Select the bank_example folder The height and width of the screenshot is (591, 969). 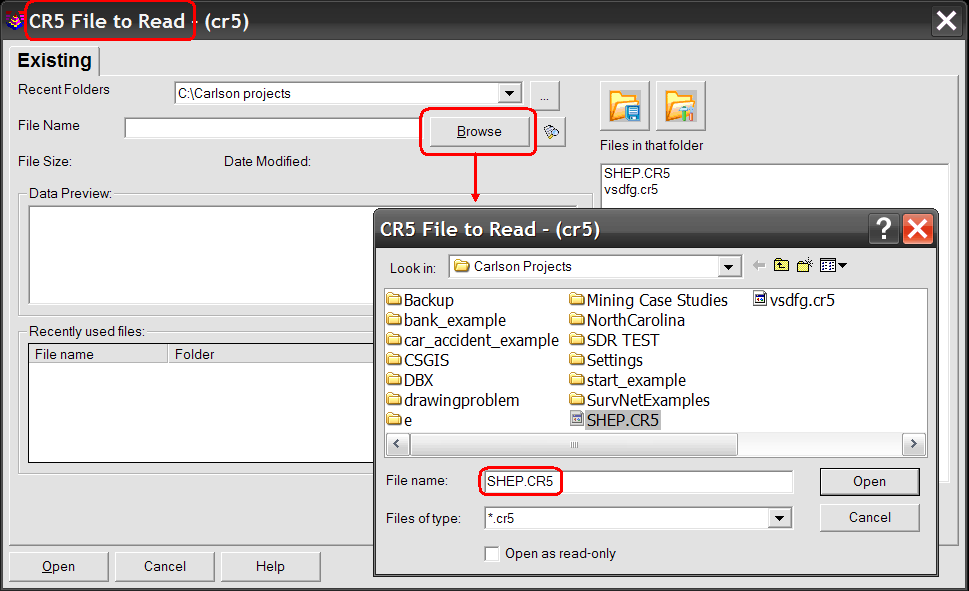446,320
